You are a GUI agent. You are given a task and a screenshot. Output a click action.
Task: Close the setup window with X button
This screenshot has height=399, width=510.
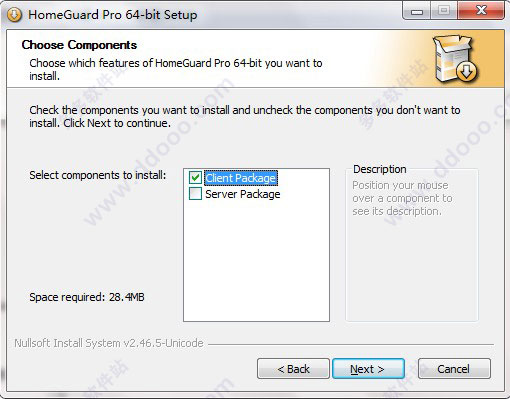pos(481,11)
